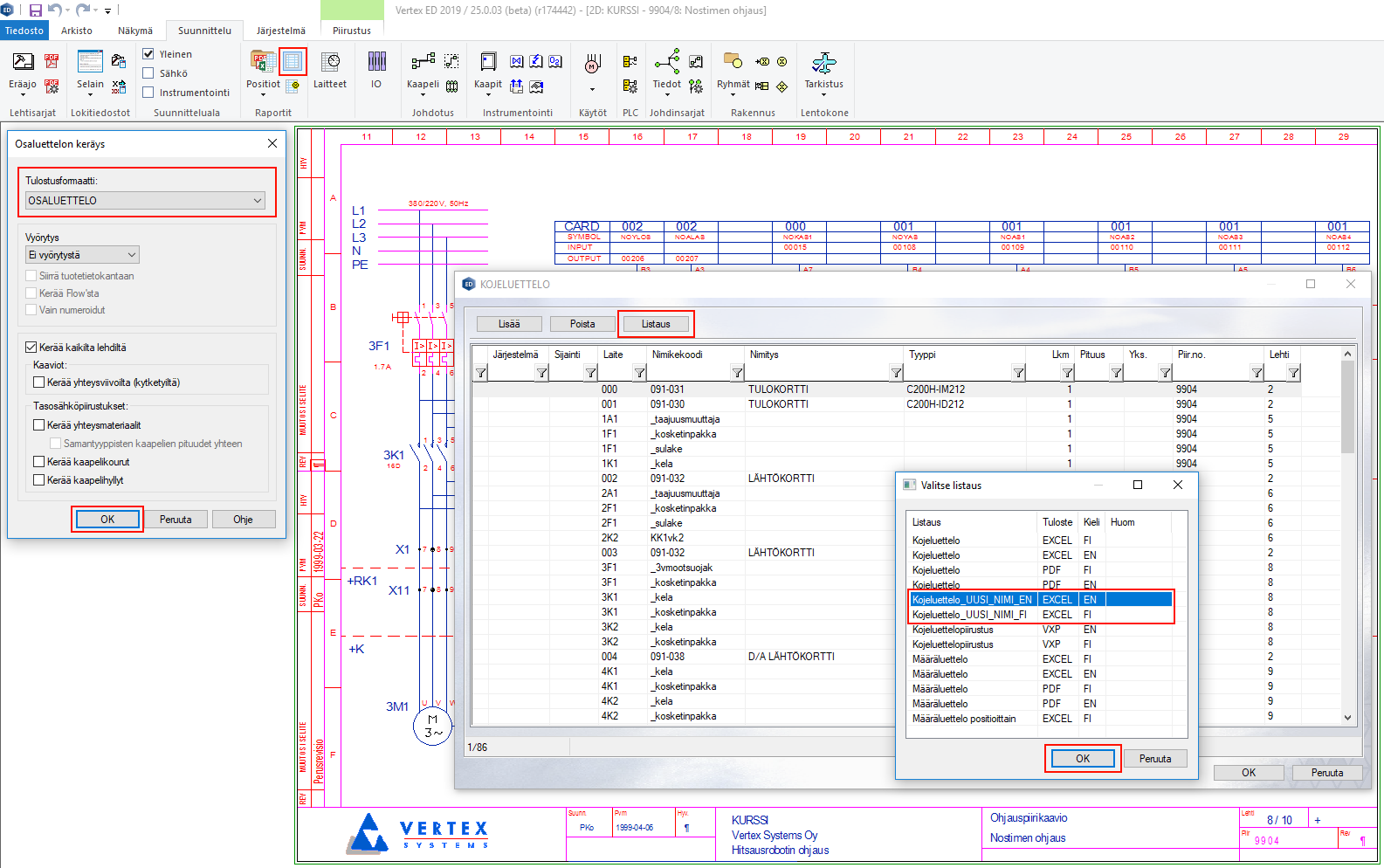The height and width of the screenshot is (868, 1384).
Task: Open the Tulostusformaatti OSALUETTELO dropdown
Action: [x=145, y=201]
